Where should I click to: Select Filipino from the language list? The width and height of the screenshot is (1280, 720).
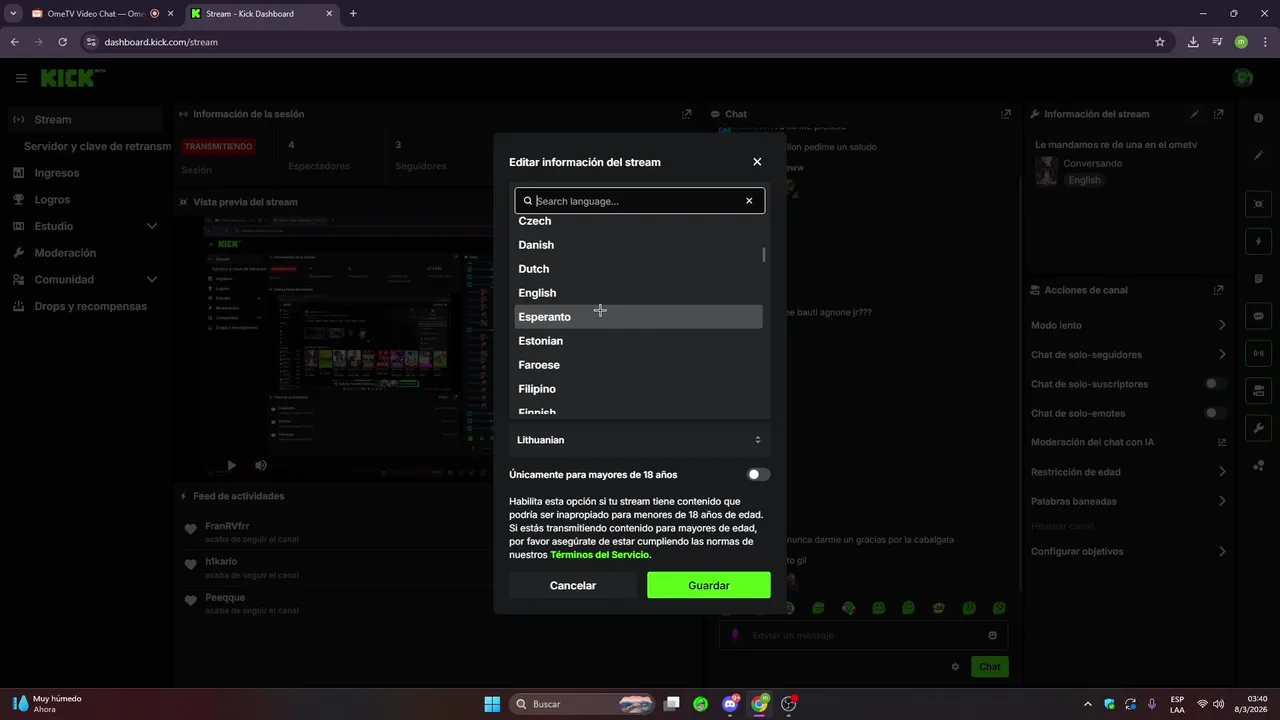pos(638,389)
